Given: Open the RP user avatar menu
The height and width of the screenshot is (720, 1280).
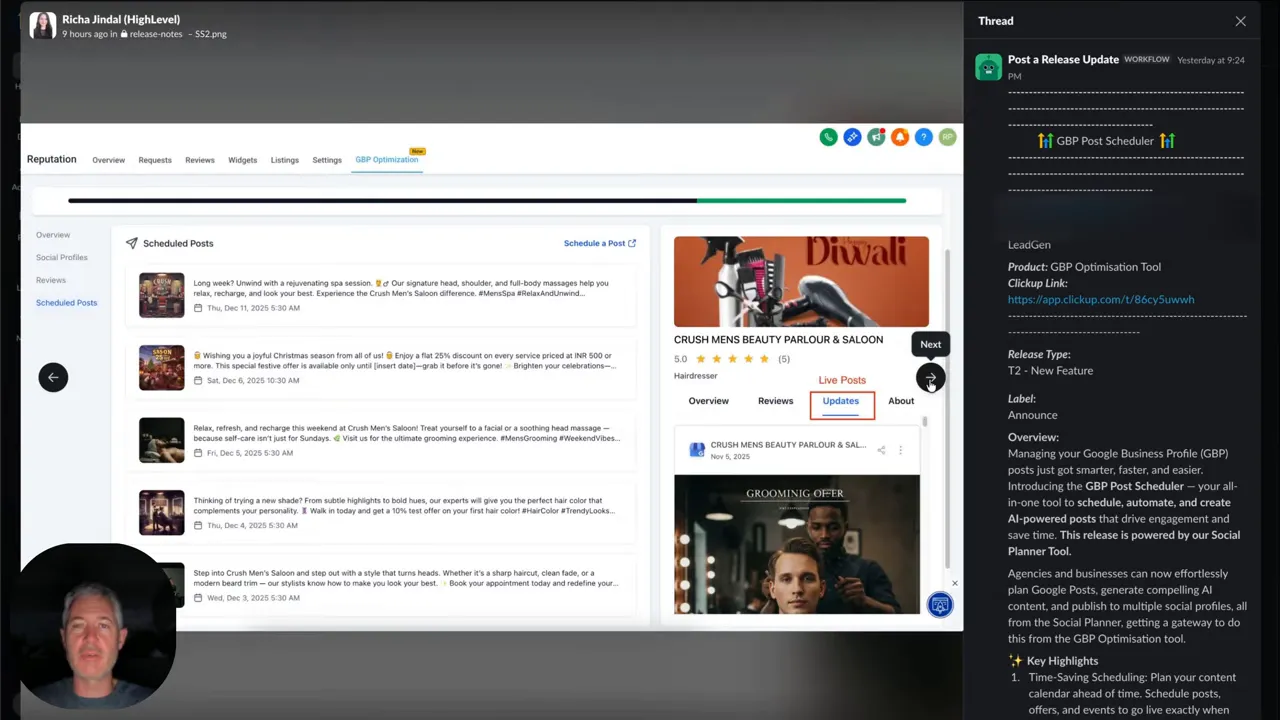Looking at the screenshot, I should tap(947, 137).
